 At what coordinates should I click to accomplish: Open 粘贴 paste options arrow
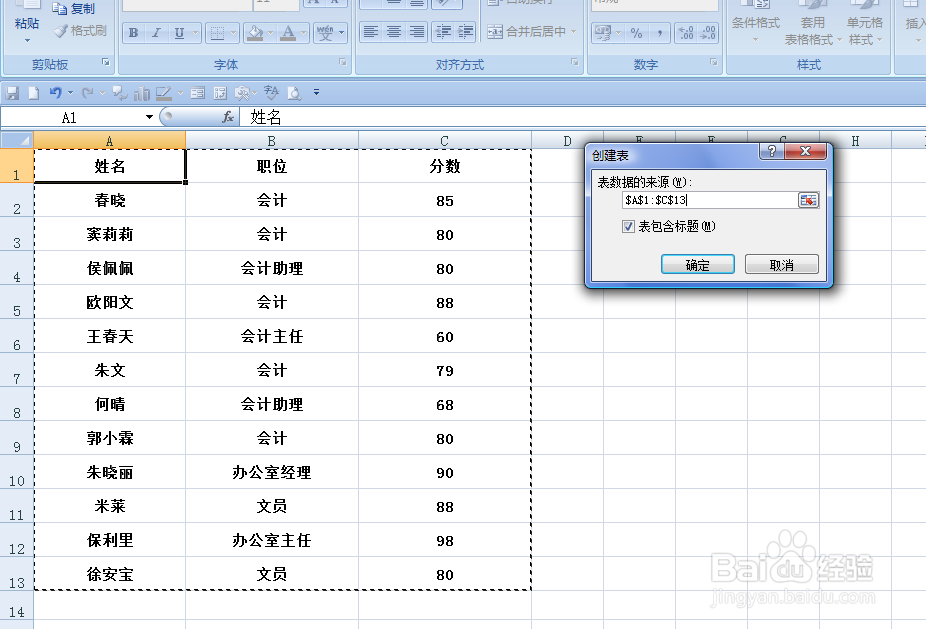[27, 40]
